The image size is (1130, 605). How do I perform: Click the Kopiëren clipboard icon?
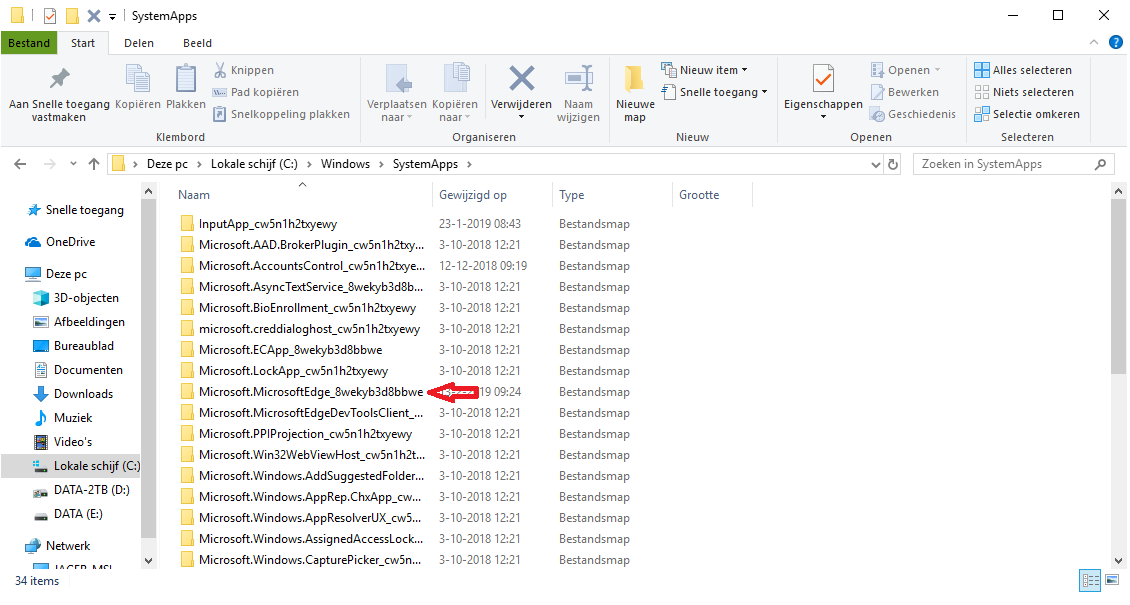click(x=138, y=78)
